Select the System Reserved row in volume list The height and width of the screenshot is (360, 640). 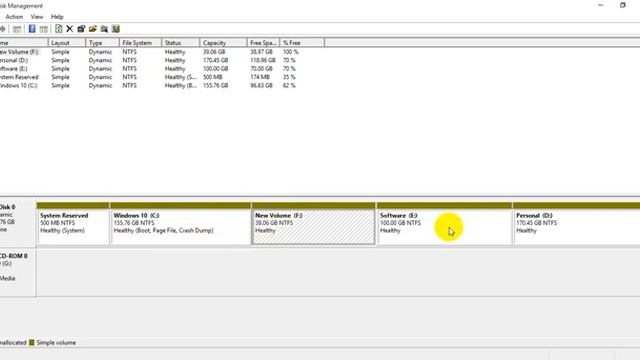pos(150,77)
